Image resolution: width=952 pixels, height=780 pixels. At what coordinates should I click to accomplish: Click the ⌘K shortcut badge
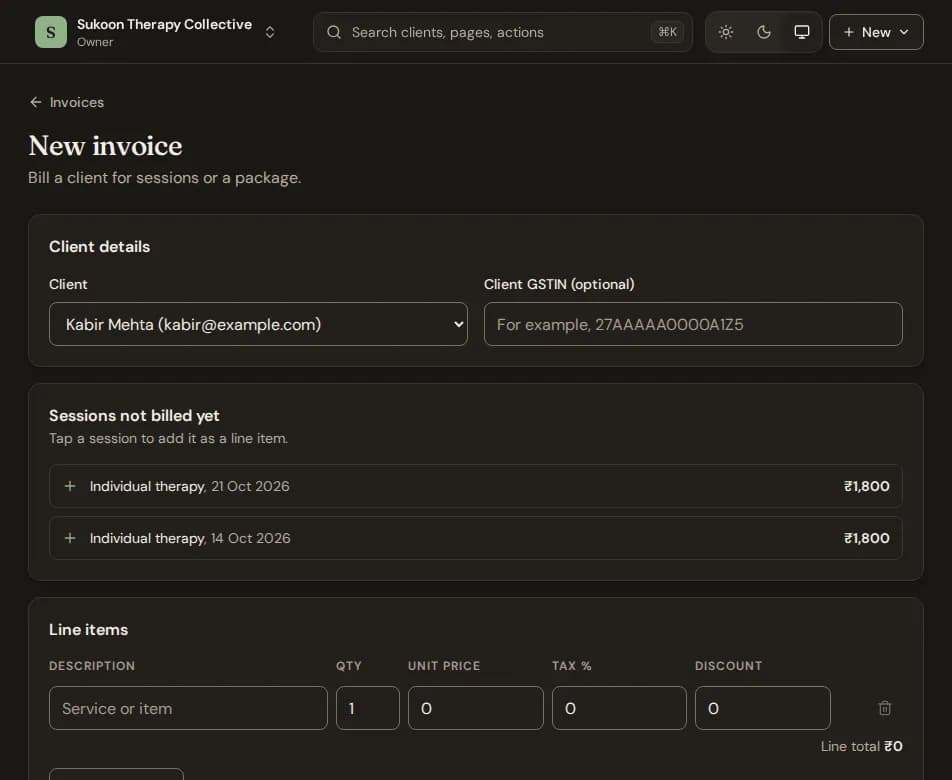click(x=667, y=32)
